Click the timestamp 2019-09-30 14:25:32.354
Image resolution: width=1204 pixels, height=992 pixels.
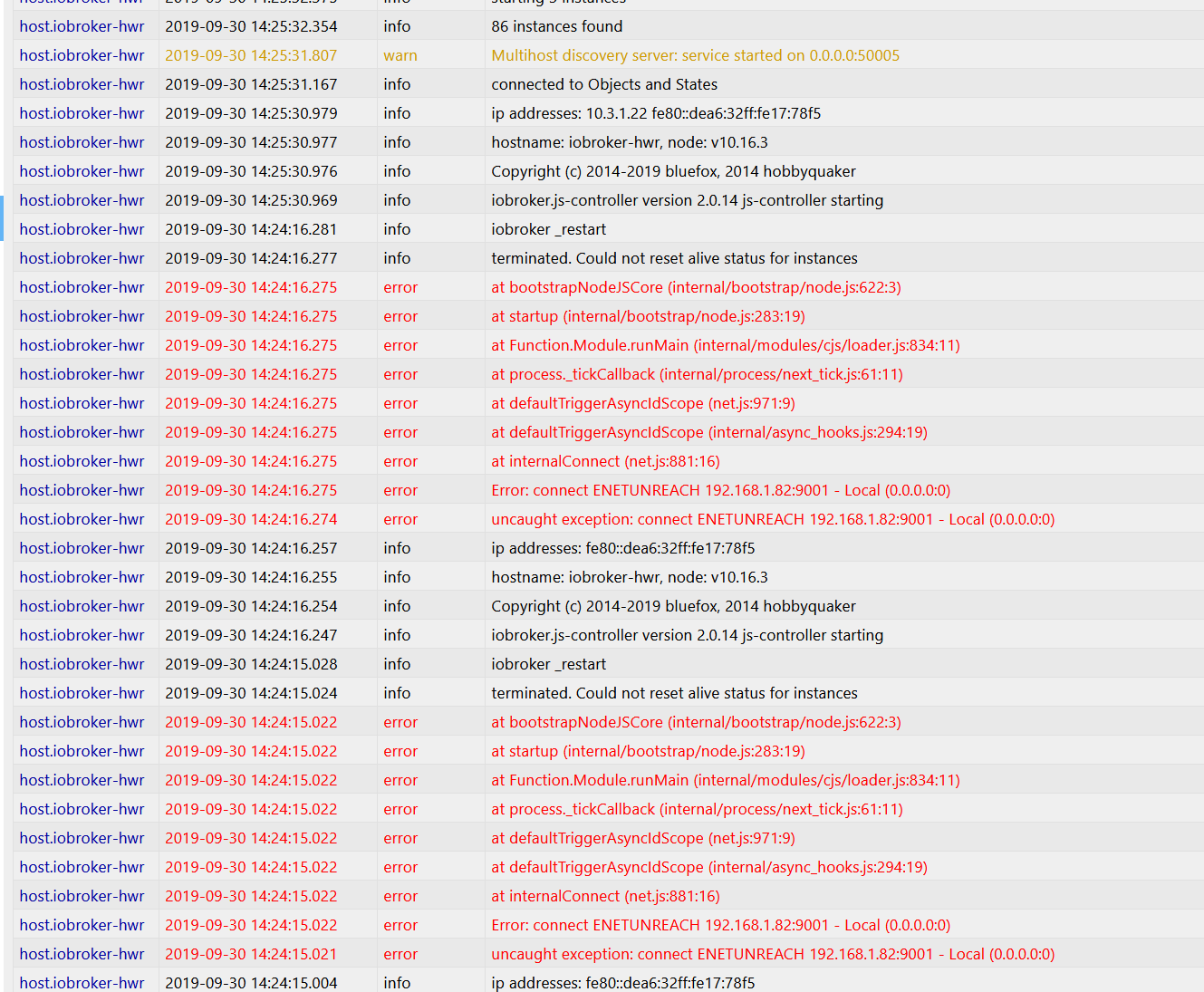point(251,26)
